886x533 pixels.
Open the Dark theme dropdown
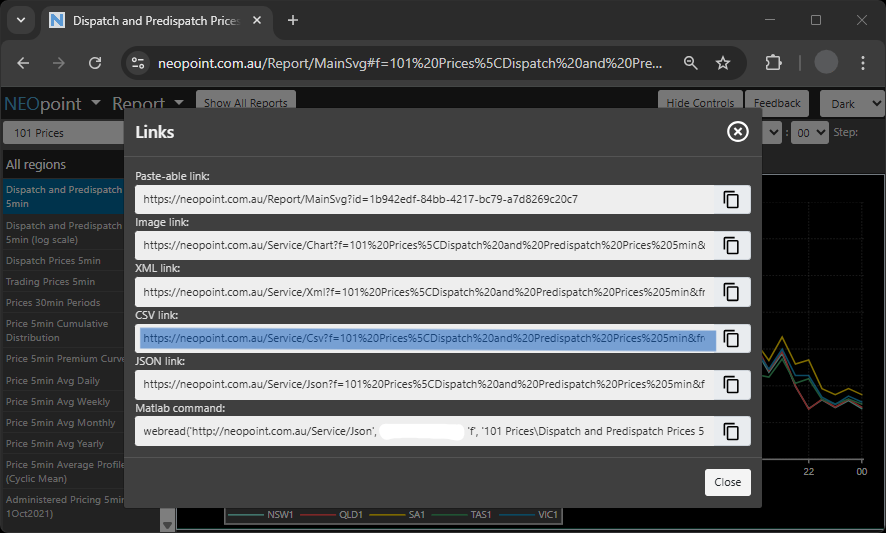852,103
